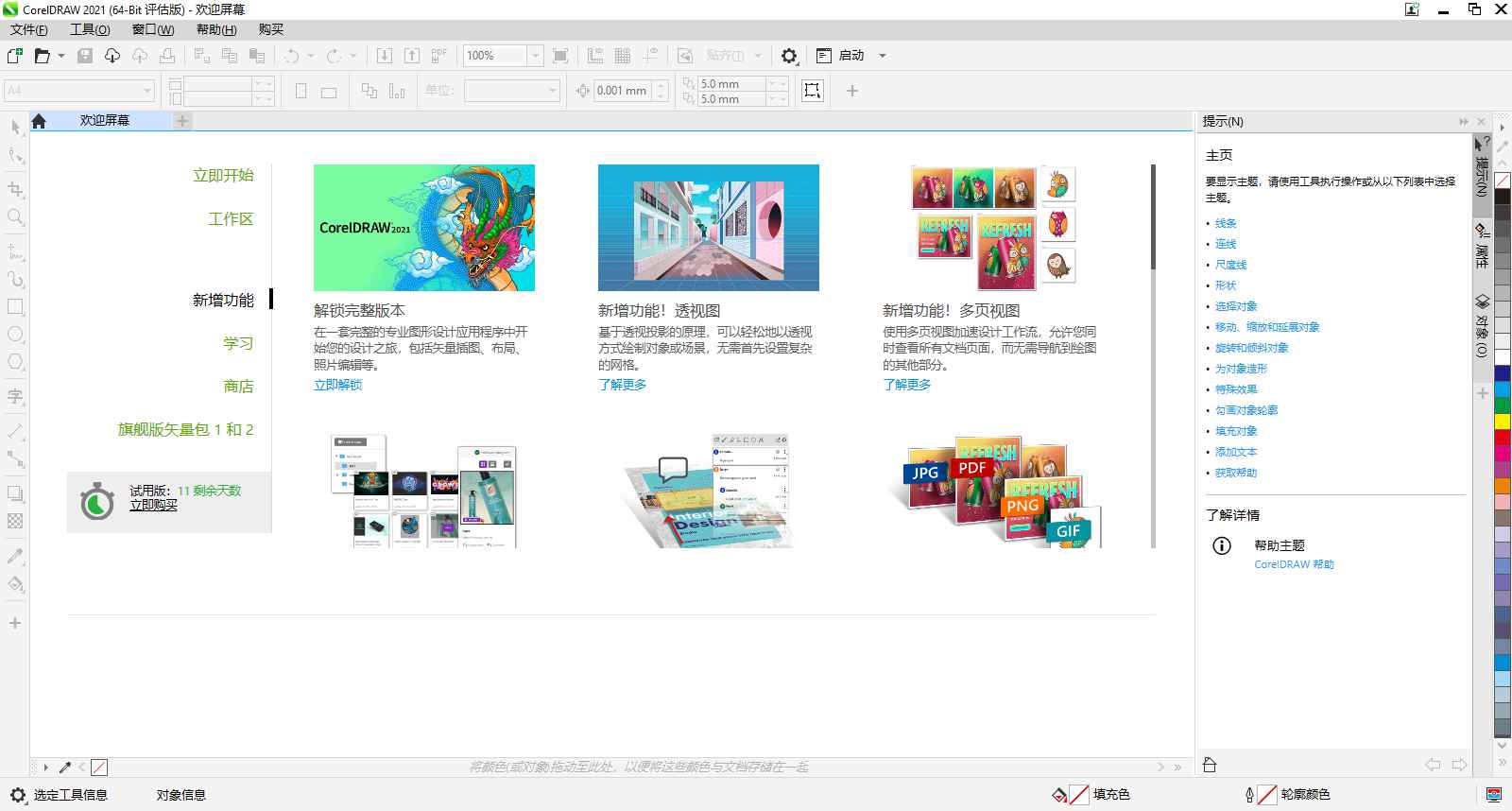Click the welcome screen vertical scrollbar
Screen dimensions: 1512x811
click(x=1153, y=355)
